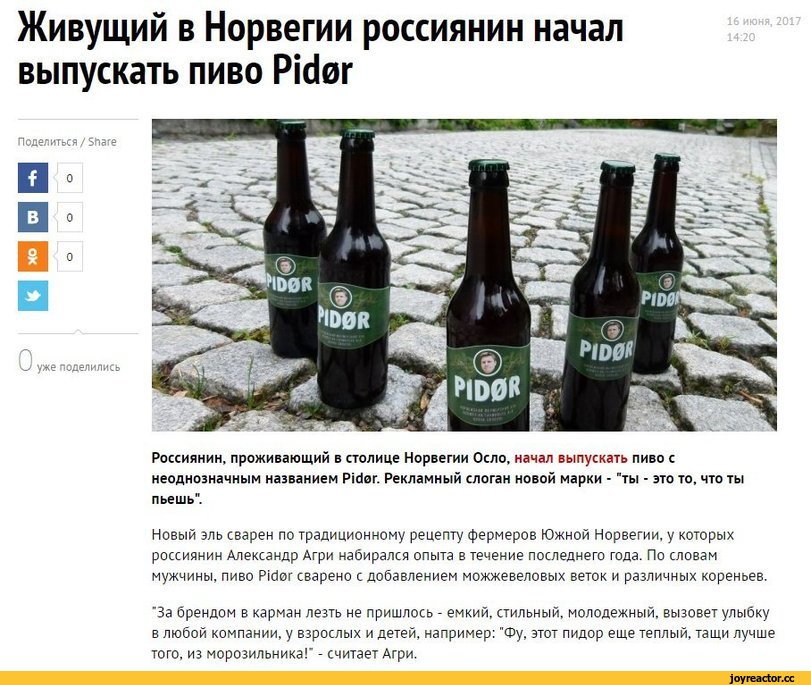Click the quote paragraph ending 'считает Агри'
The image size is (811, 685).
pos(463,633)
